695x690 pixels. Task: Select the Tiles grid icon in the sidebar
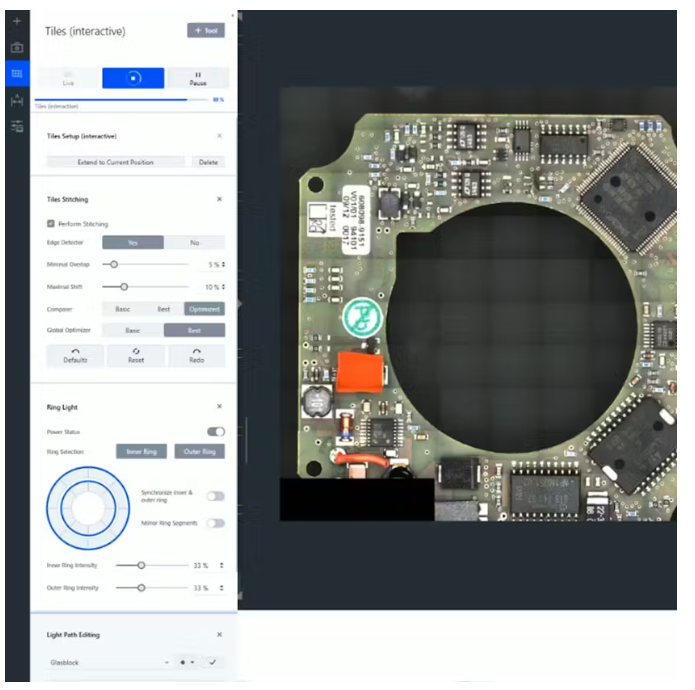(16, 74)
